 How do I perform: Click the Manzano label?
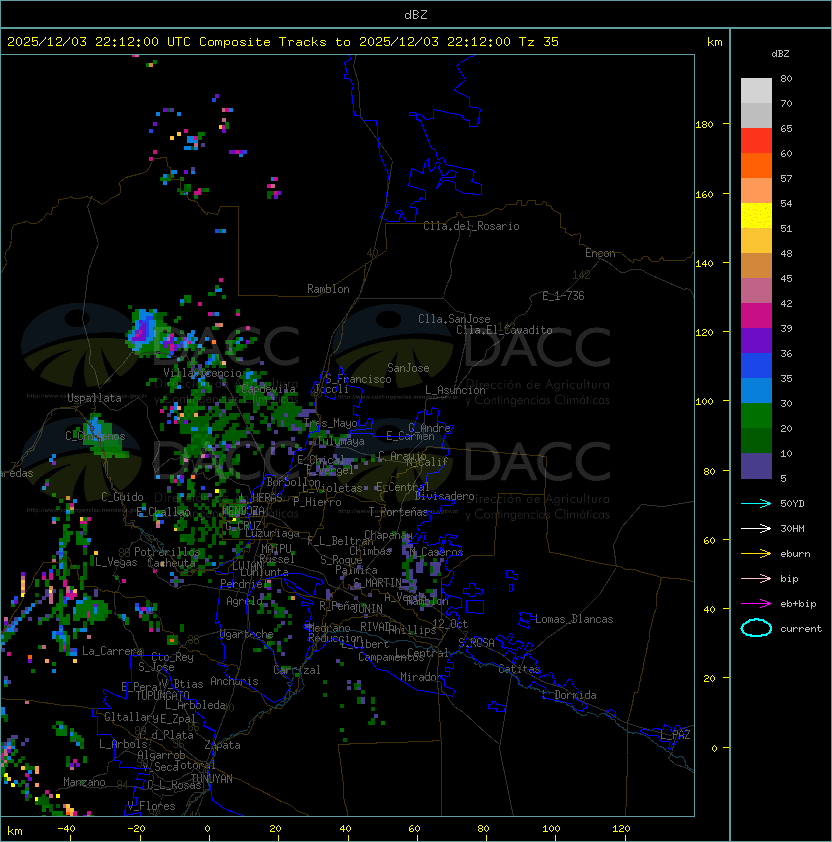click(x=84, y=782)
